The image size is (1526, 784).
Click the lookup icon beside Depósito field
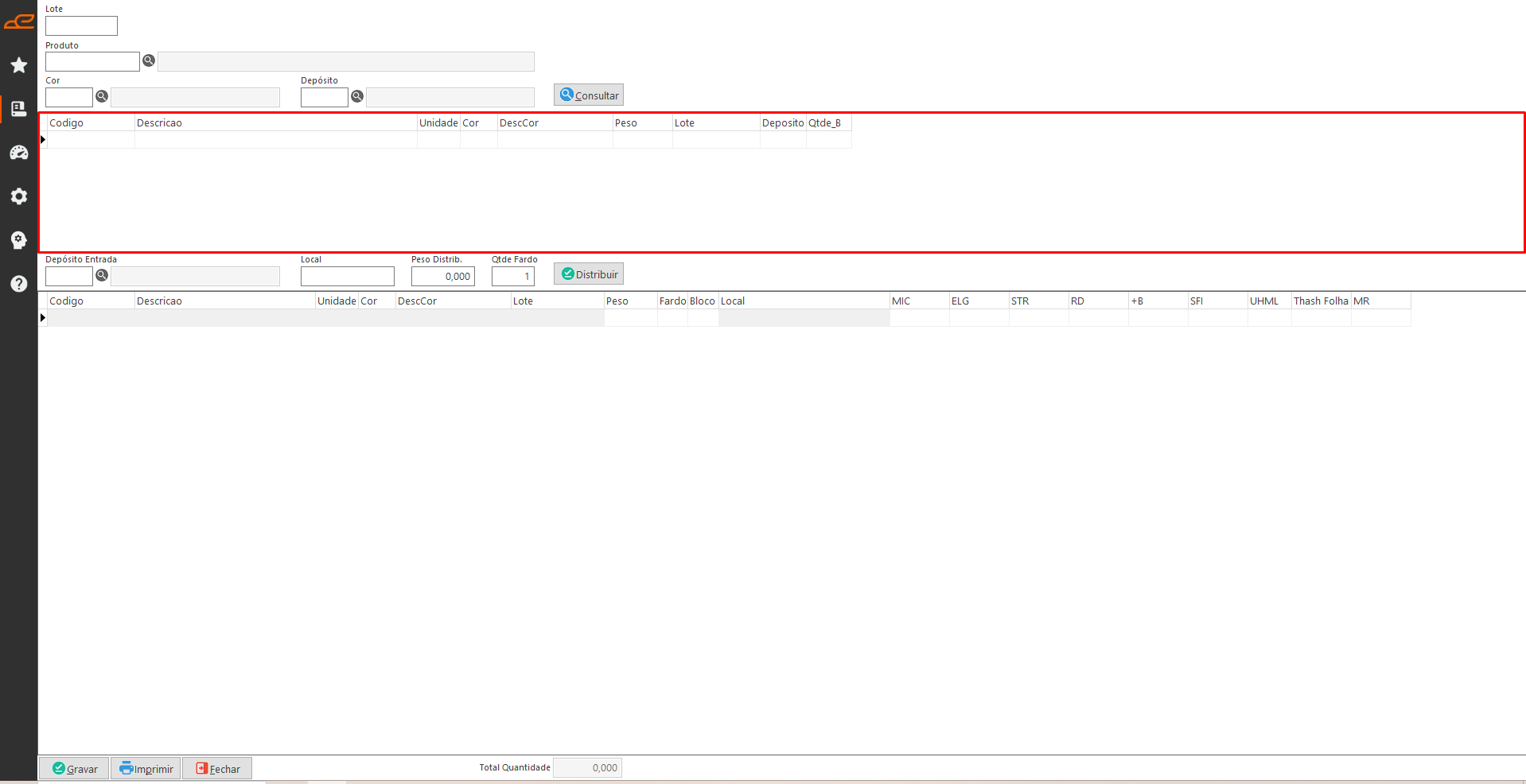(357, 96)
